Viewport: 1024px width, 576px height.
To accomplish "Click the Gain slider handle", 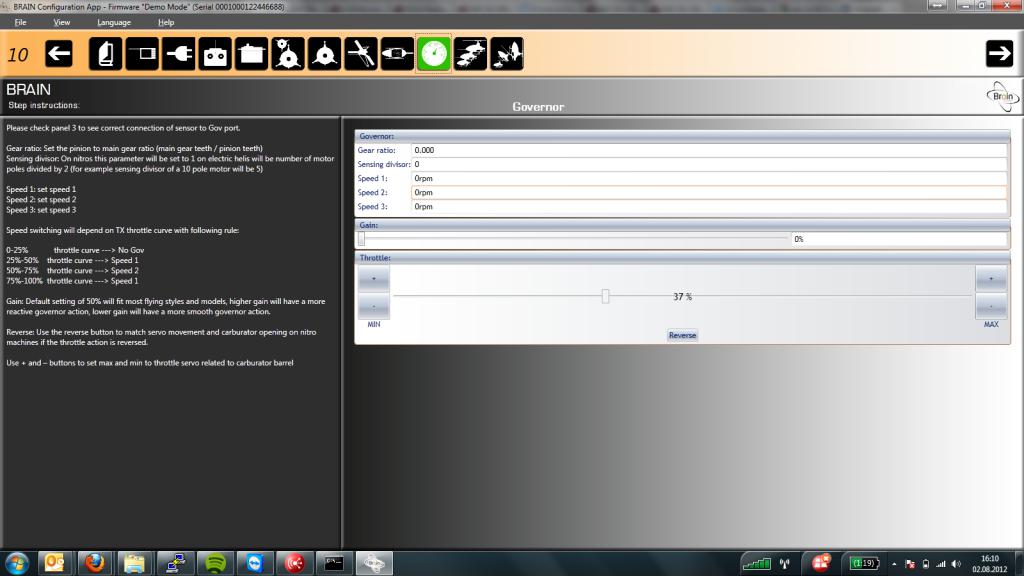I will (361, 239).
